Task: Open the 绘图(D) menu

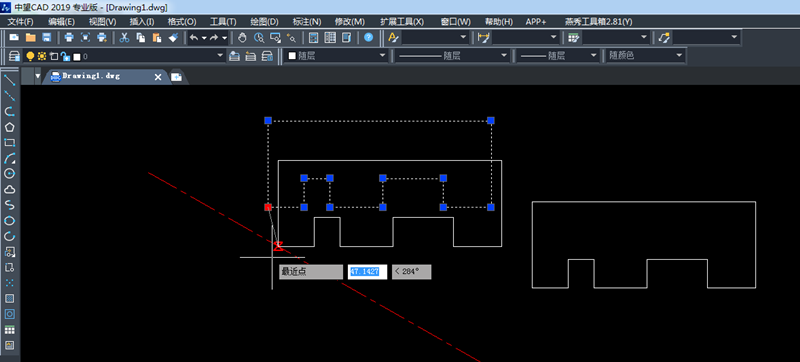Action: click(264, 22)
